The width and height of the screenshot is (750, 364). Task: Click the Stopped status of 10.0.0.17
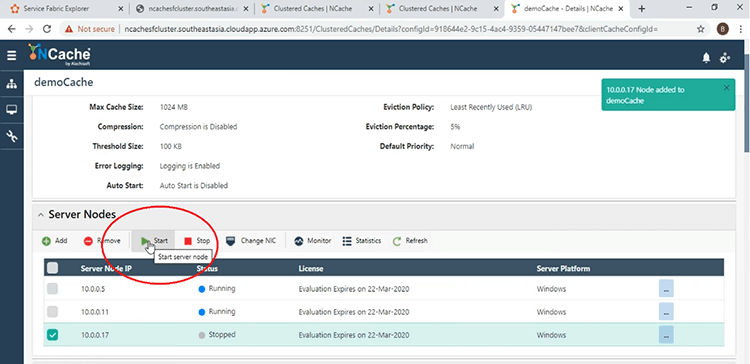click(x=217, y=335)
